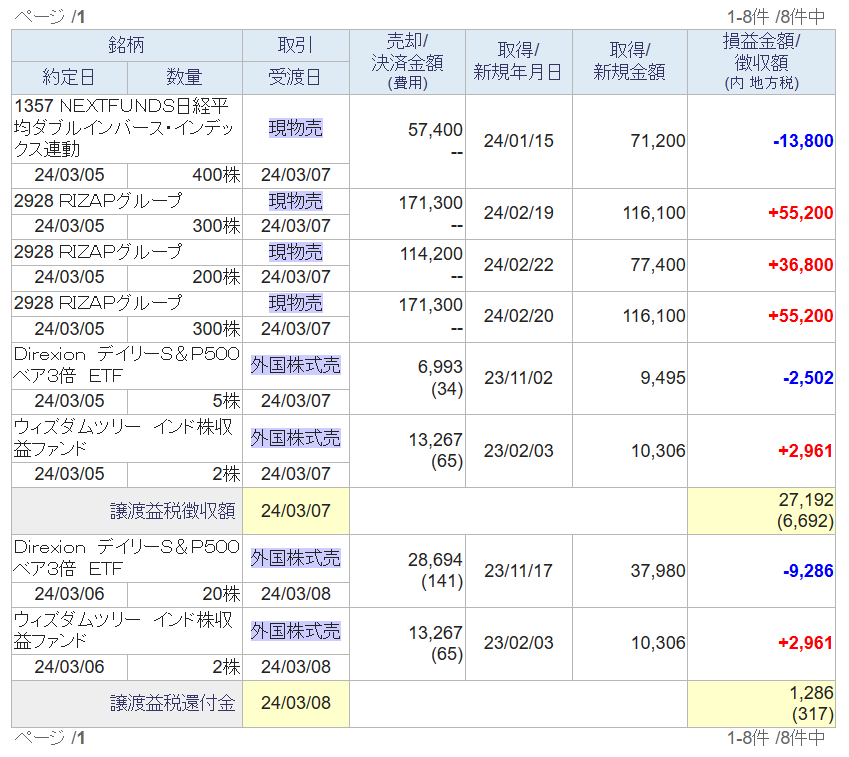
Task: Click the 譲渡益税徴収額 label
Action: (173, 511)
